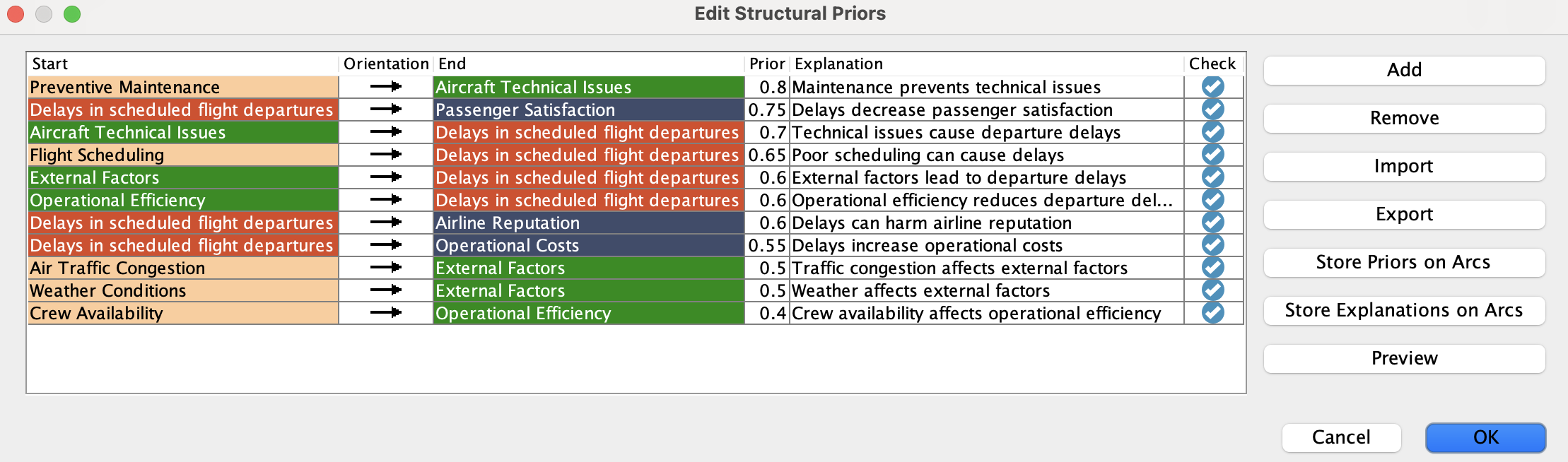The image size is (1568, 462).
Task: Click orientation arrow in External Factors start row
Action: coord(386,177)
